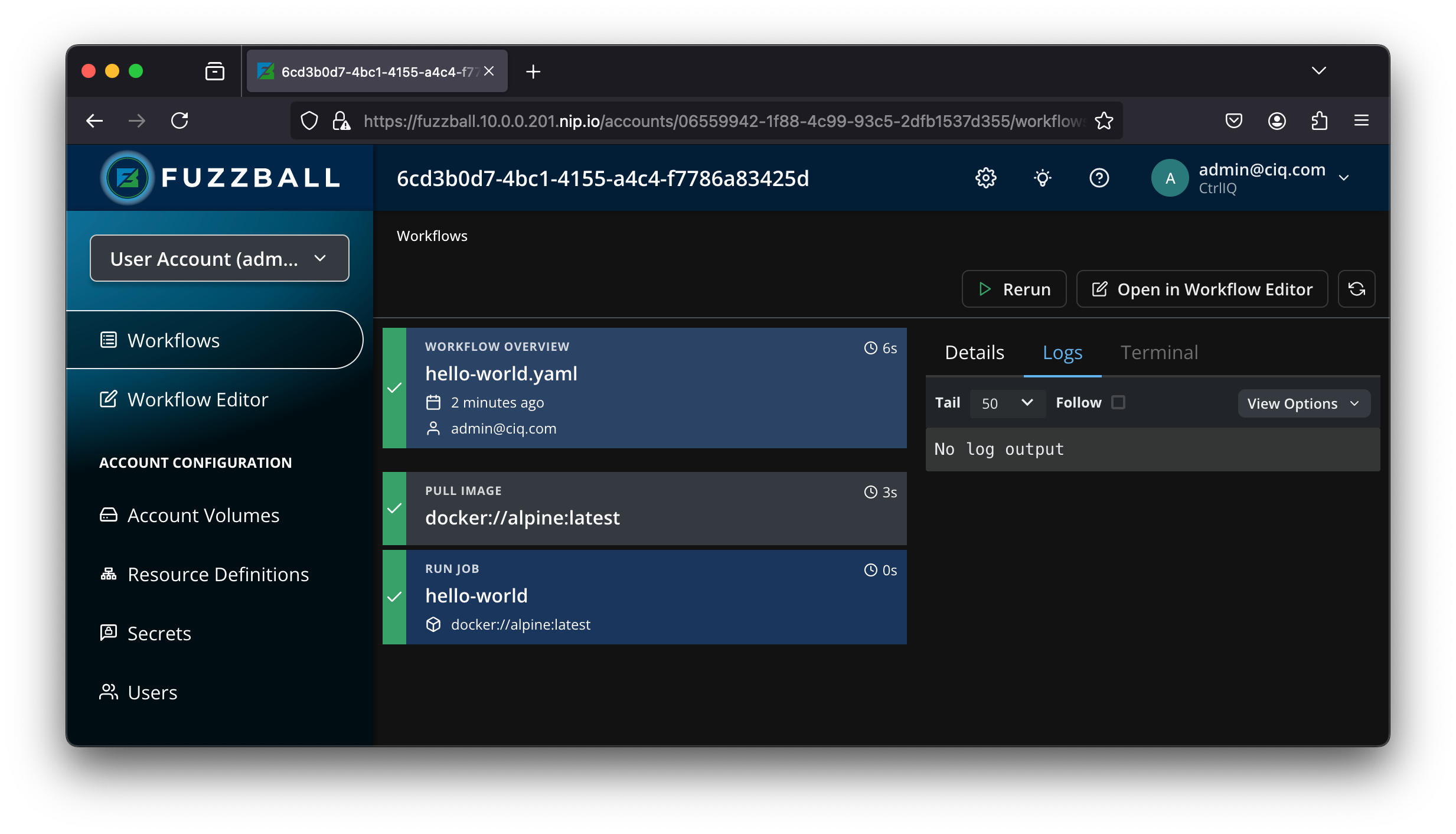Expand admin@ciq.com user menu chevron
Viewport: 1456px width, 834px height.
1344,178
